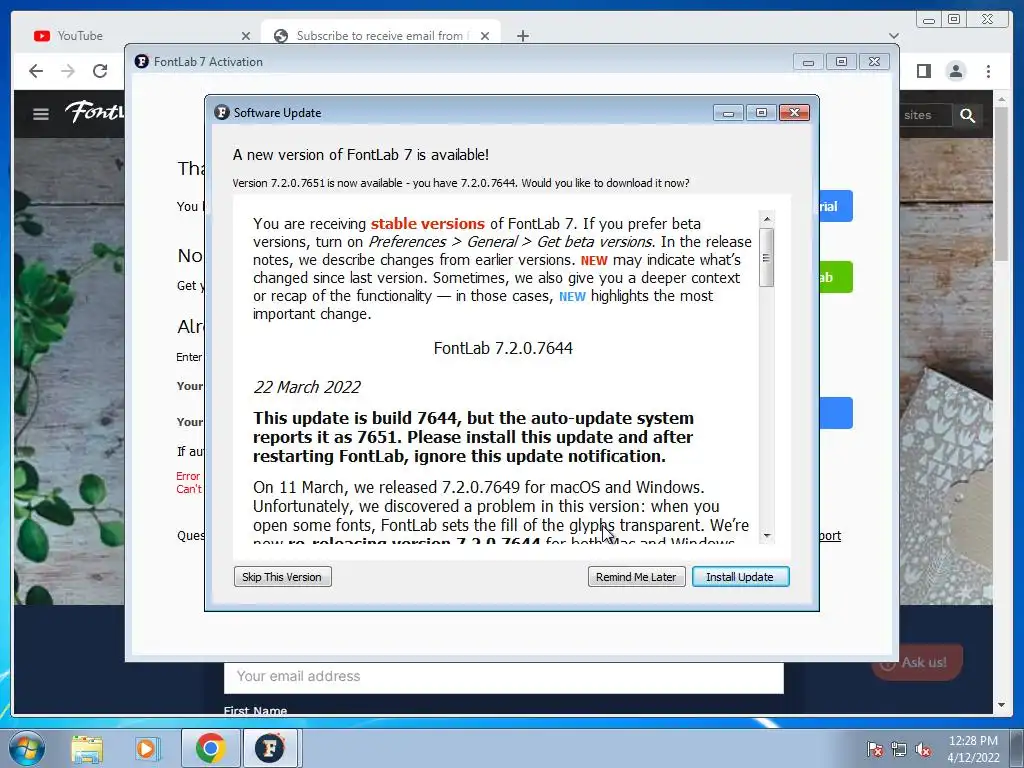This screenshot has width=1024, height=768.
Task: Click the network tray icon
Action: pyautogui.click(x=899, y=749)
